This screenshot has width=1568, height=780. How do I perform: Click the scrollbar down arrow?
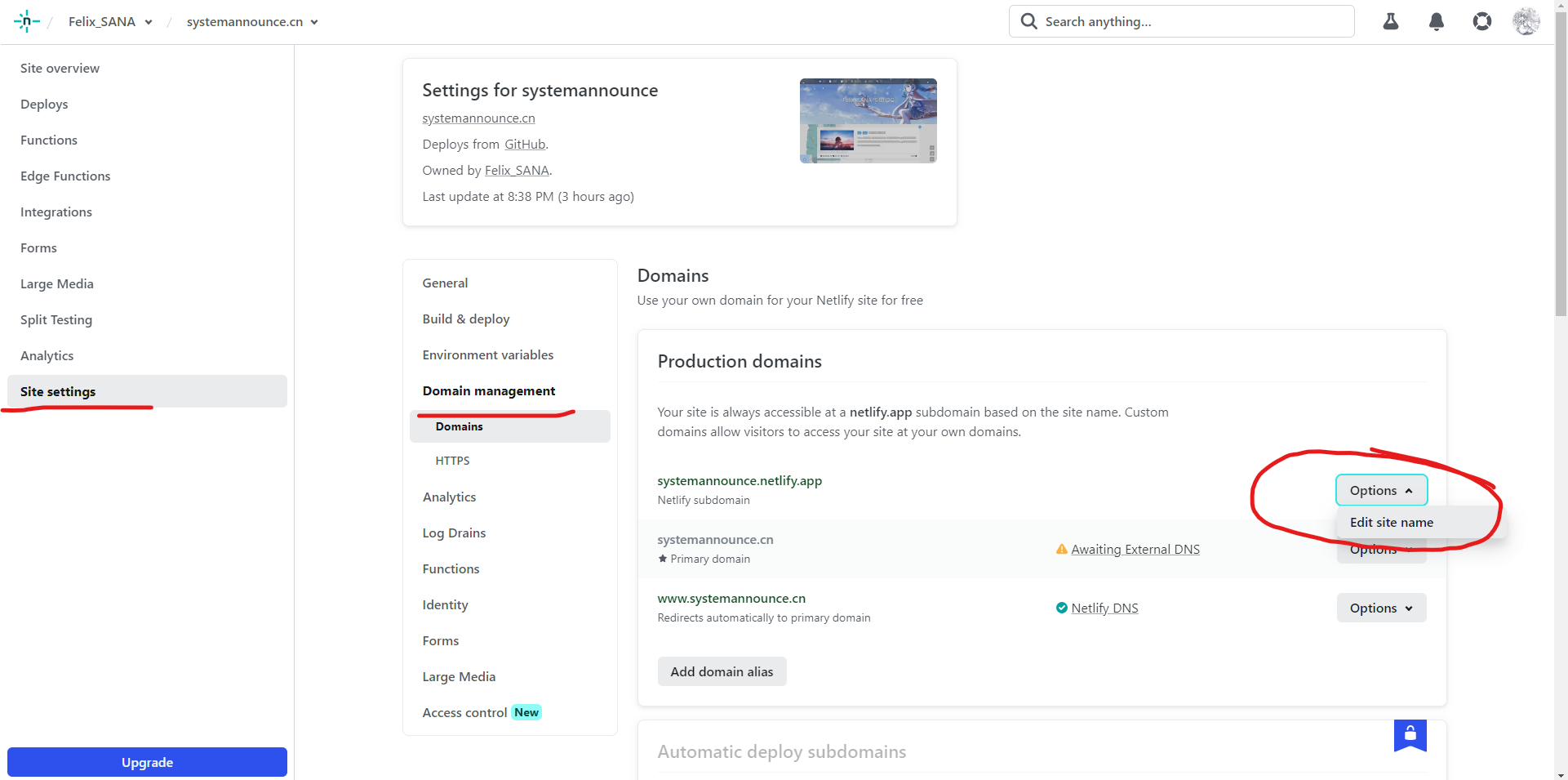pos(1561,774)
